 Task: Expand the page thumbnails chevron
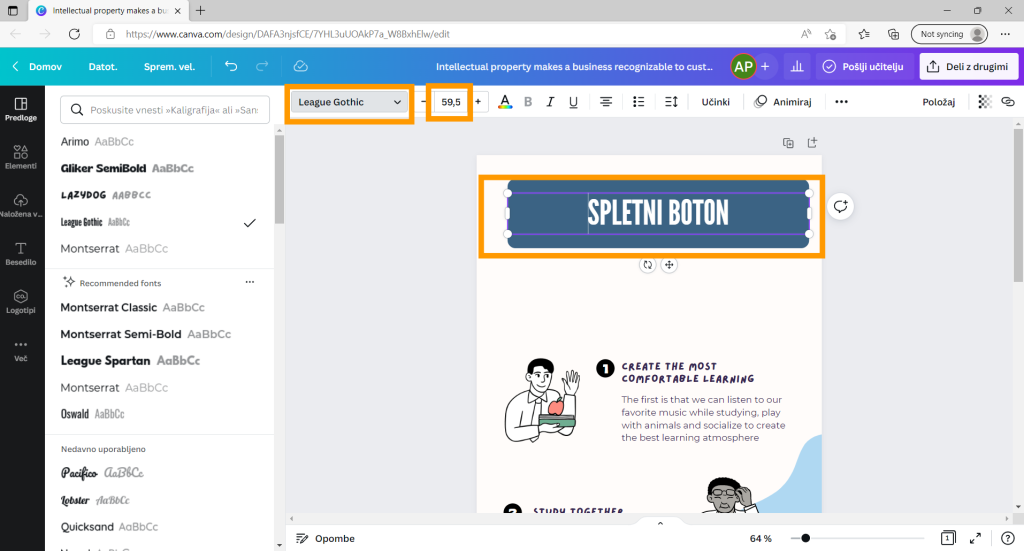coord(660,523)
